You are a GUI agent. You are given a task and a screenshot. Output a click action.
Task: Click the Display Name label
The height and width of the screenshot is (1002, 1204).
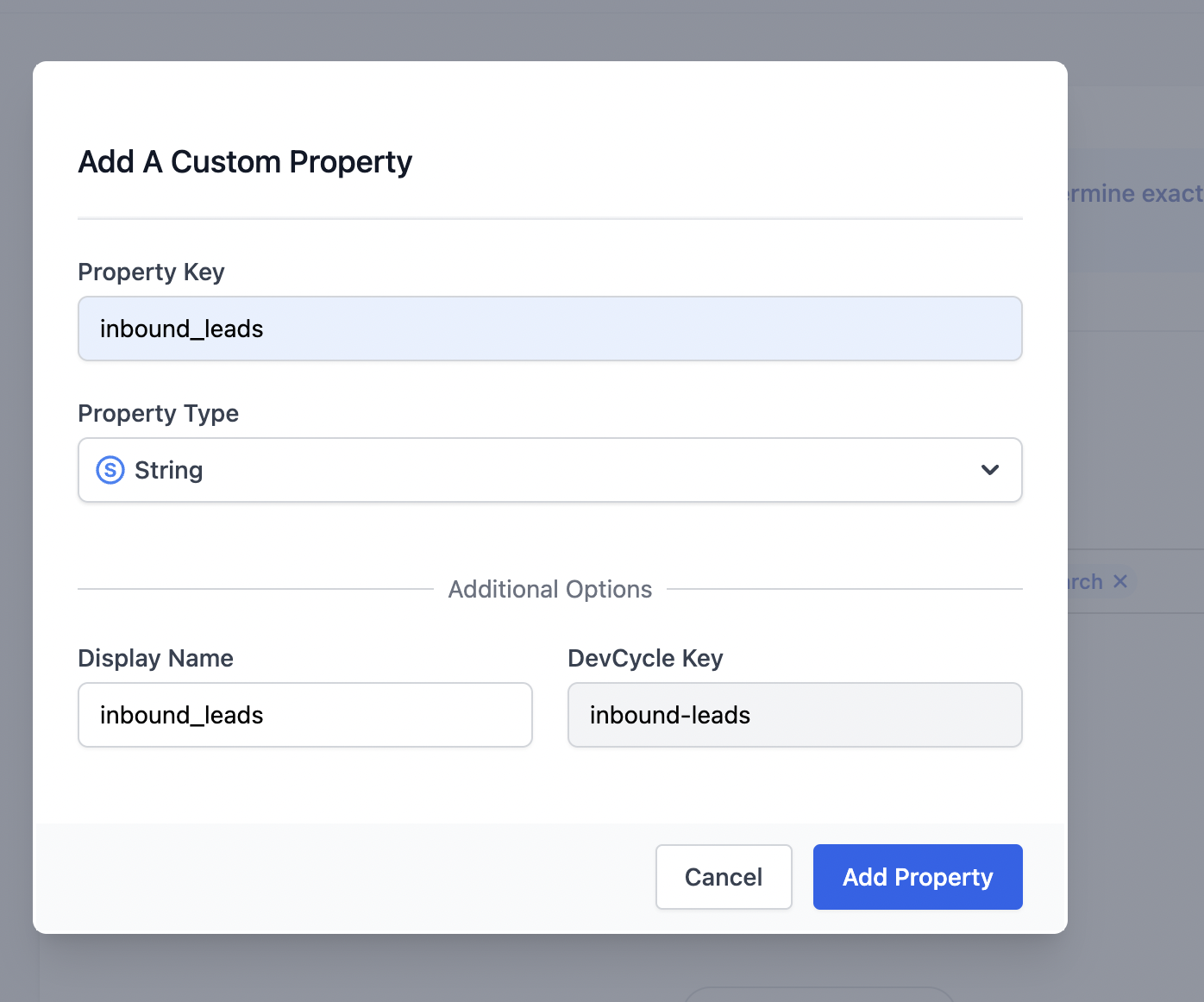coord(155,658)
